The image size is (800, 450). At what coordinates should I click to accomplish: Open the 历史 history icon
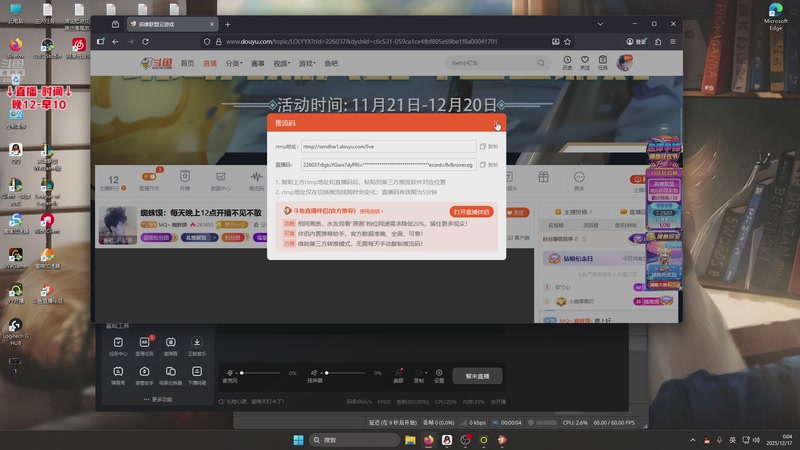567,63
